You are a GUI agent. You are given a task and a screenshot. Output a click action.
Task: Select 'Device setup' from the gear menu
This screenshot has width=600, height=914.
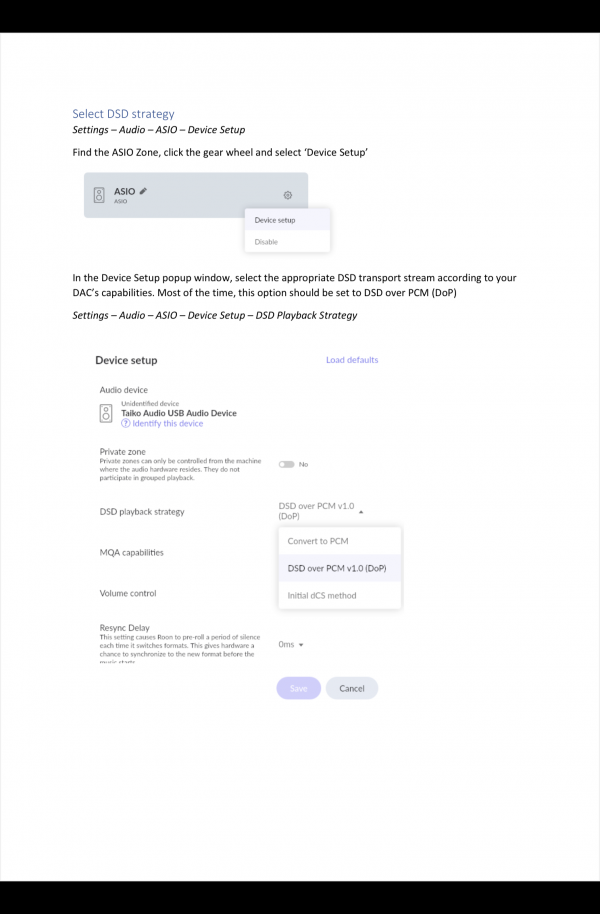(x=275, y=220)
